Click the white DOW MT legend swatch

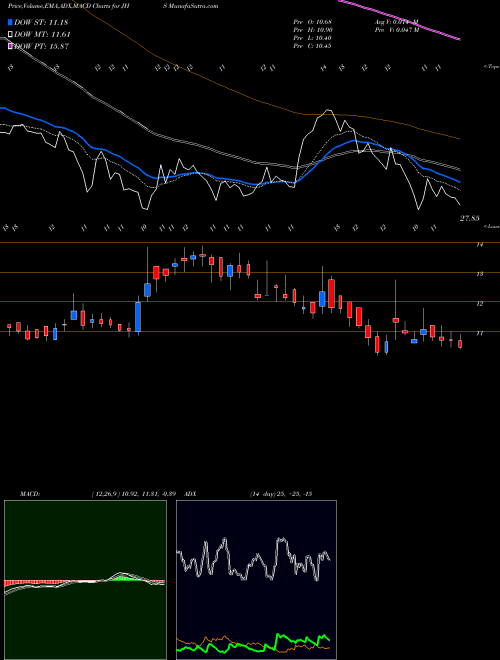10,35
